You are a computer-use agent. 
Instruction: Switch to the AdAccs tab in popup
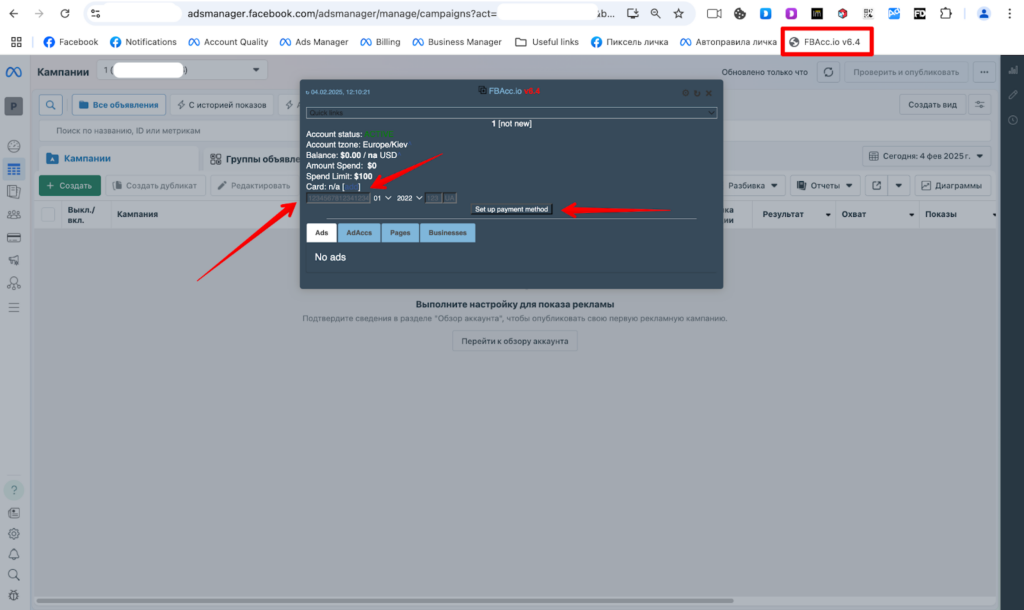[x=359, y=233]
